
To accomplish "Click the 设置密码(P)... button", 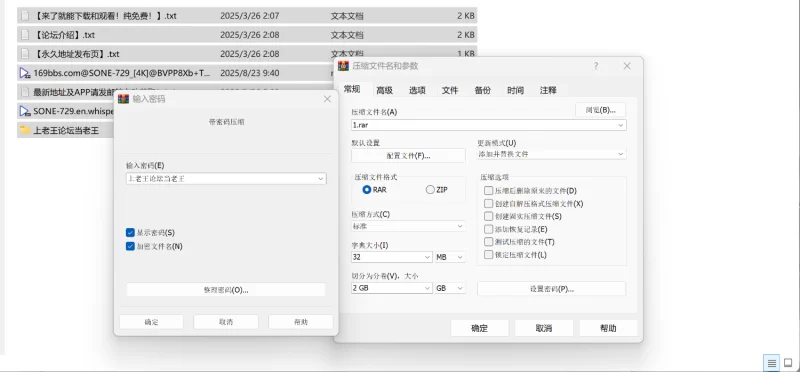I will coord(552,289).
